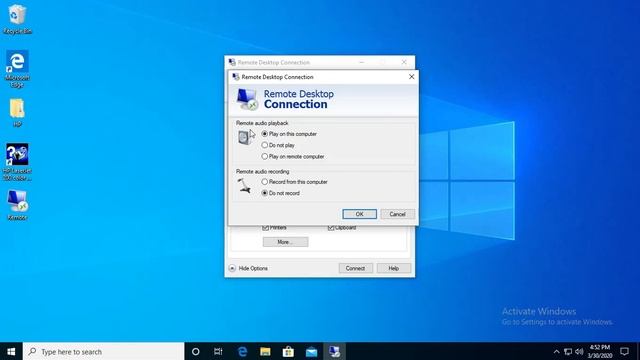Viewport: 640px width, 360px height.
Task: Click Help in the Remote Desktop window
Action: (393, 268)
